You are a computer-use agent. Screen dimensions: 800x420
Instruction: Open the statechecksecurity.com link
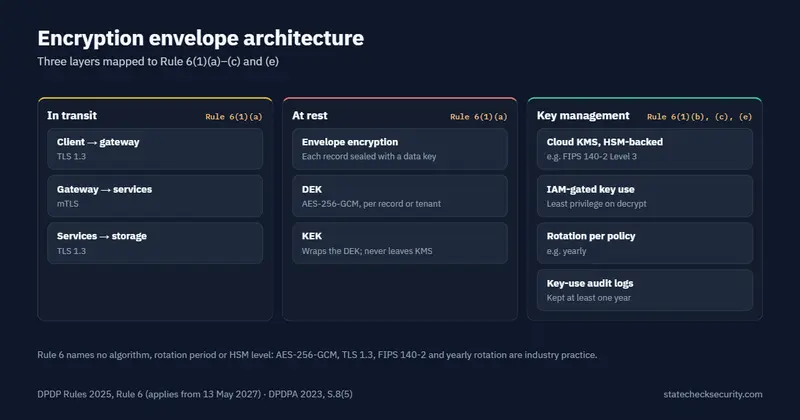pyautogui.click(x=713, y=394)
